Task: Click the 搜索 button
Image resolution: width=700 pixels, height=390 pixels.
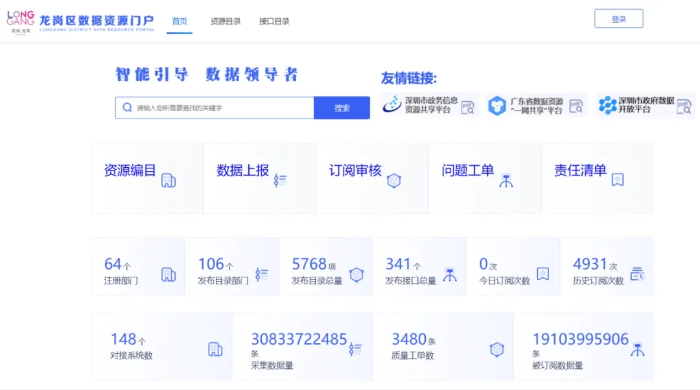Action: [x=342, y=108]
